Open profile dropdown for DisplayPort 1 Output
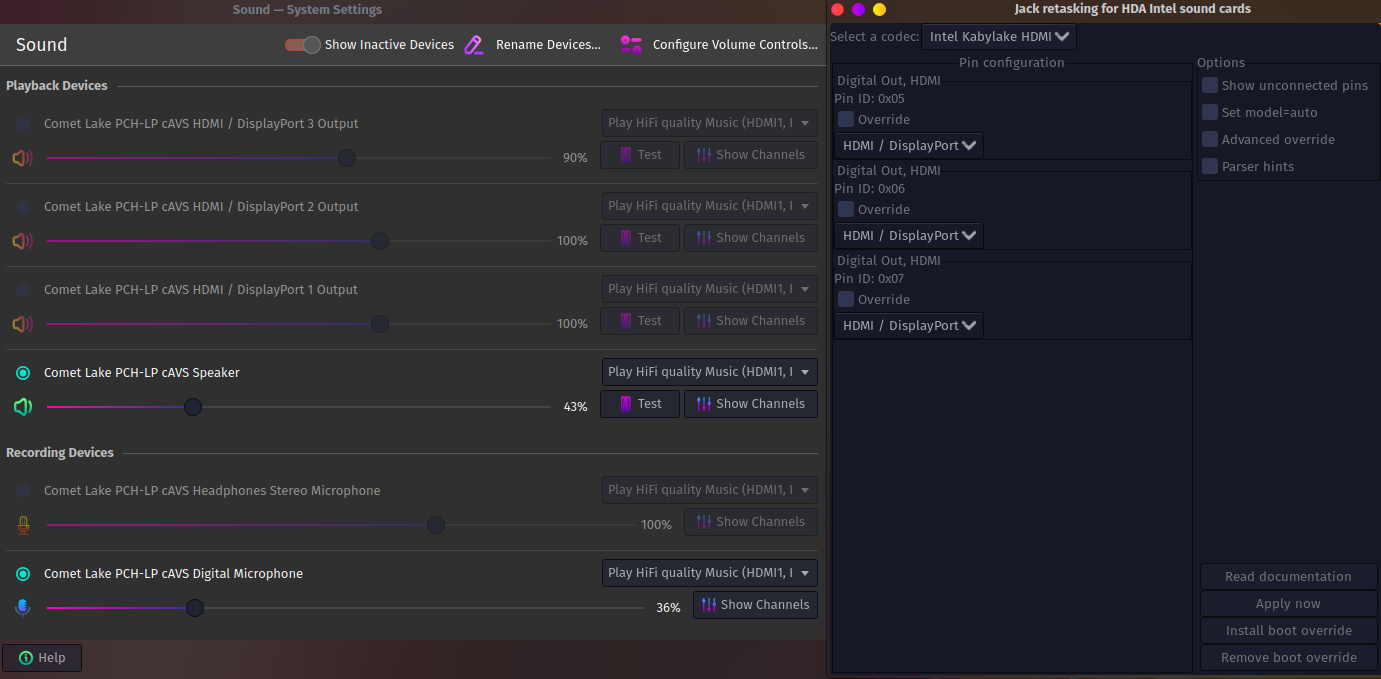Viewport: 1381px width, 679px height. pyautogui.click(x=710, y=289)
